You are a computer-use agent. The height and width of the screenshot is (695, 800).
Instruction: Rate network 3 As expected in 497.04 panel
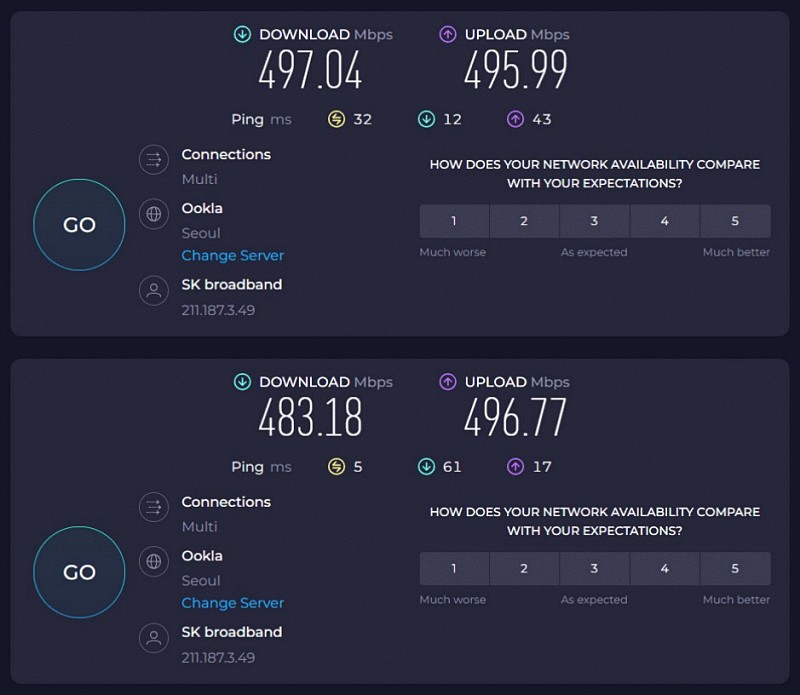tap(594, 221)
